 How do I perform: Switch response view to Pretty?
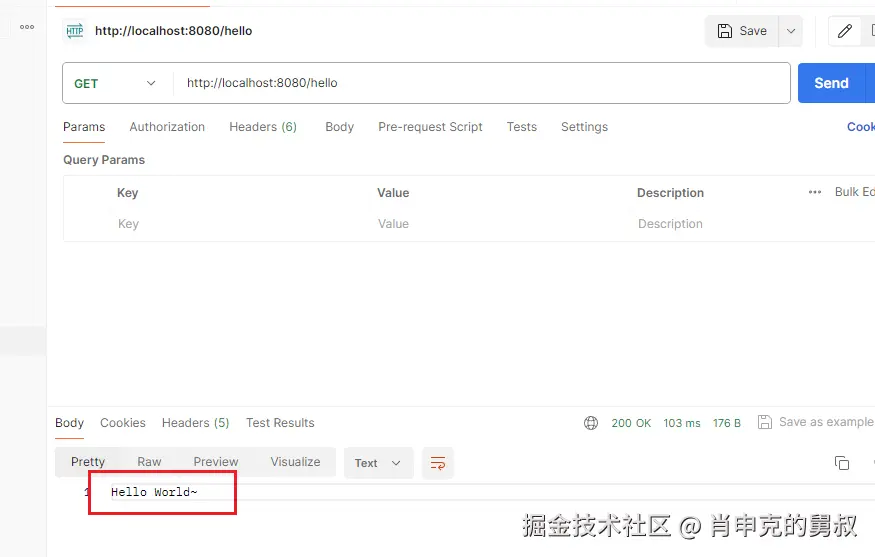point(88,462)
